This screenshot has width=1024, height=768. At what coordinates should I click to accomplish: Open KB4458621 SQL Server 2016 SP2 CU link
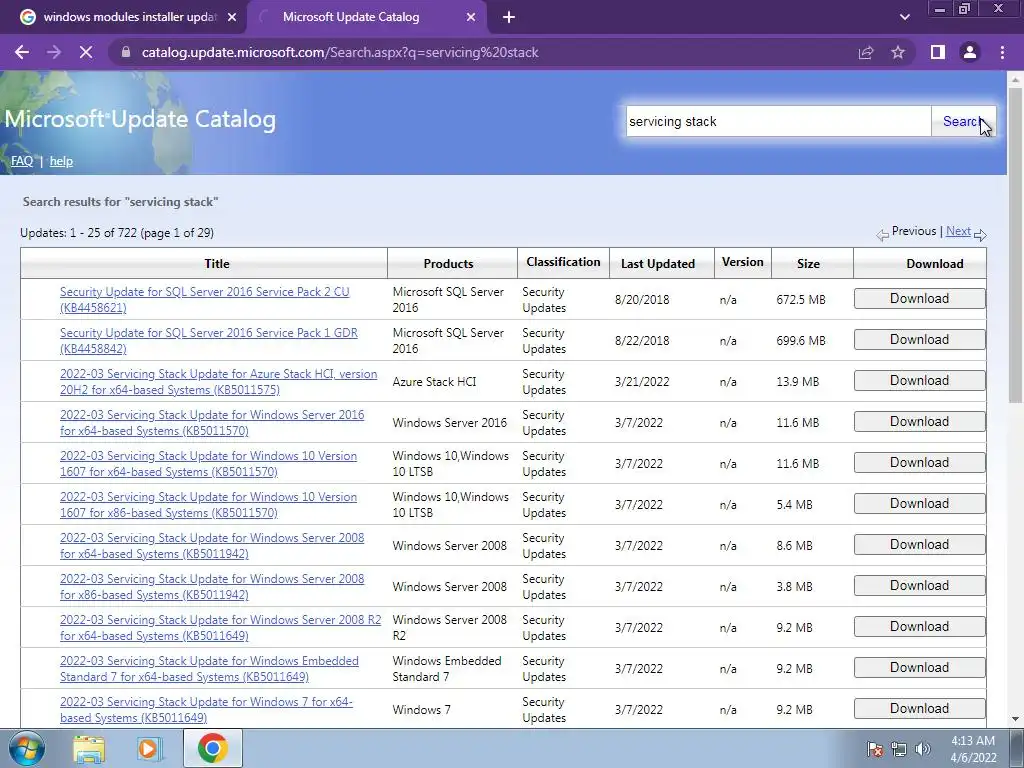coord(204,300)
